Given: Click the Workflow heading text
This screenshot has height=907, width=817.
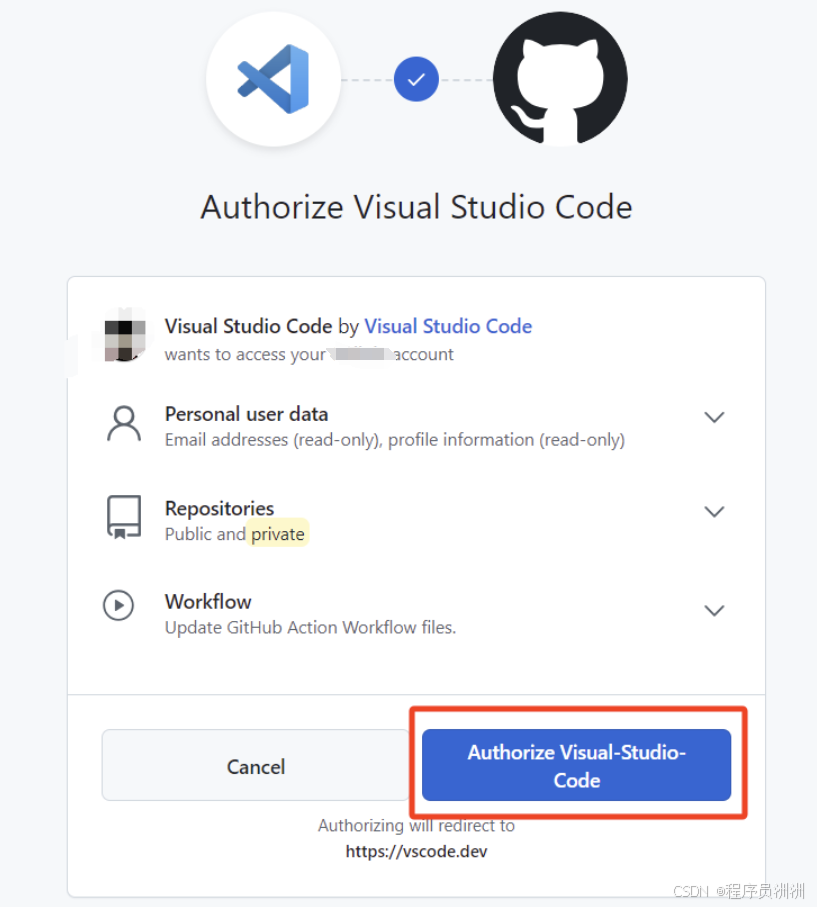Looking at the screenshot, I should point(208,602).
